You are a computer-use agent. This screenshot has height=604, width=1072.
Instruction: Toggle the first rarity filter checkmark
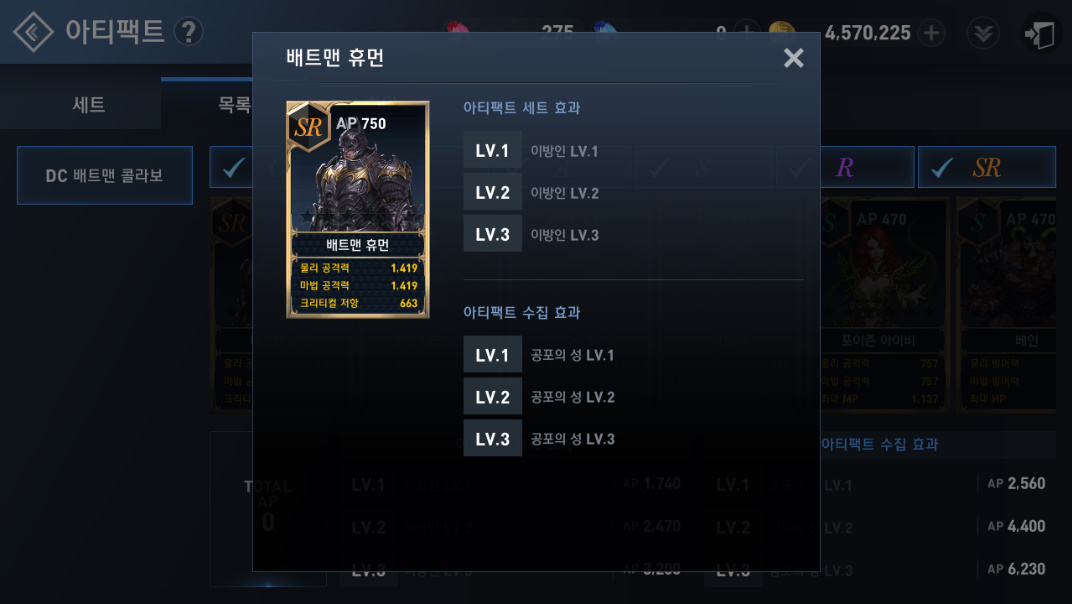click(x=231, y=167)
